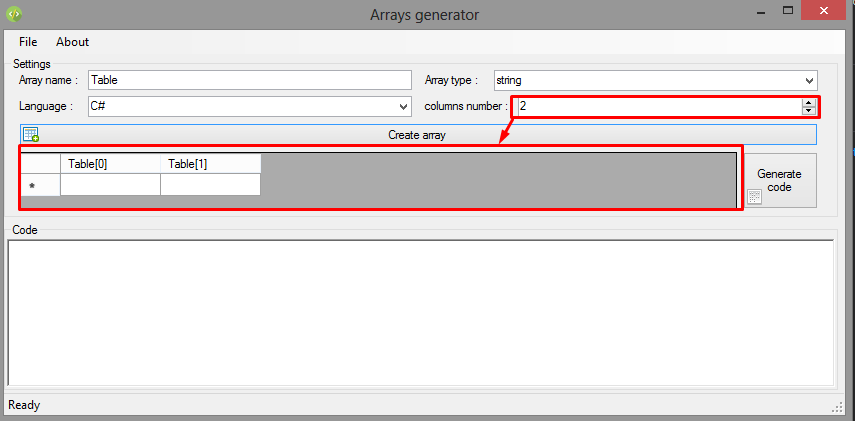Maximize the Arrays generator window
The height and width of the screenshot is (421, 855).
coord(787,10)
